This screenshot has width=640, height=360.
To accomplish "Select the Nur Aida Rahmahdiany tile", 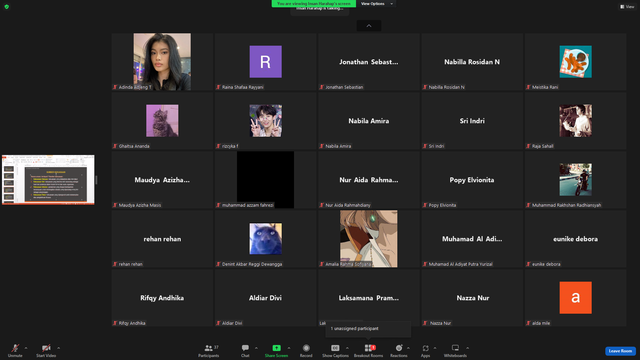I will point(369,180).
